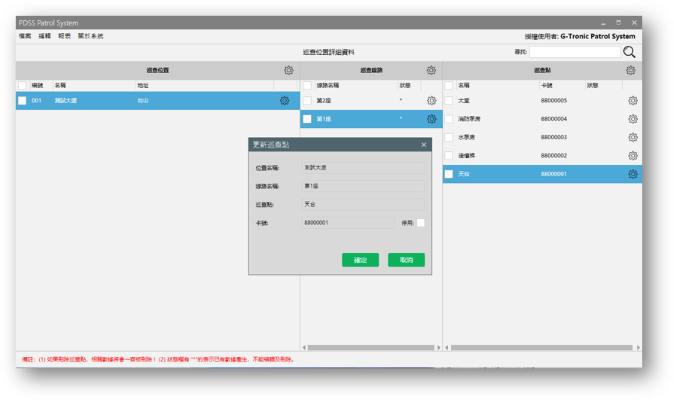This screenshot has width=674, height=400.
Task: Select card number 88000002 in checkpoint list
Action: coord(554,156)
